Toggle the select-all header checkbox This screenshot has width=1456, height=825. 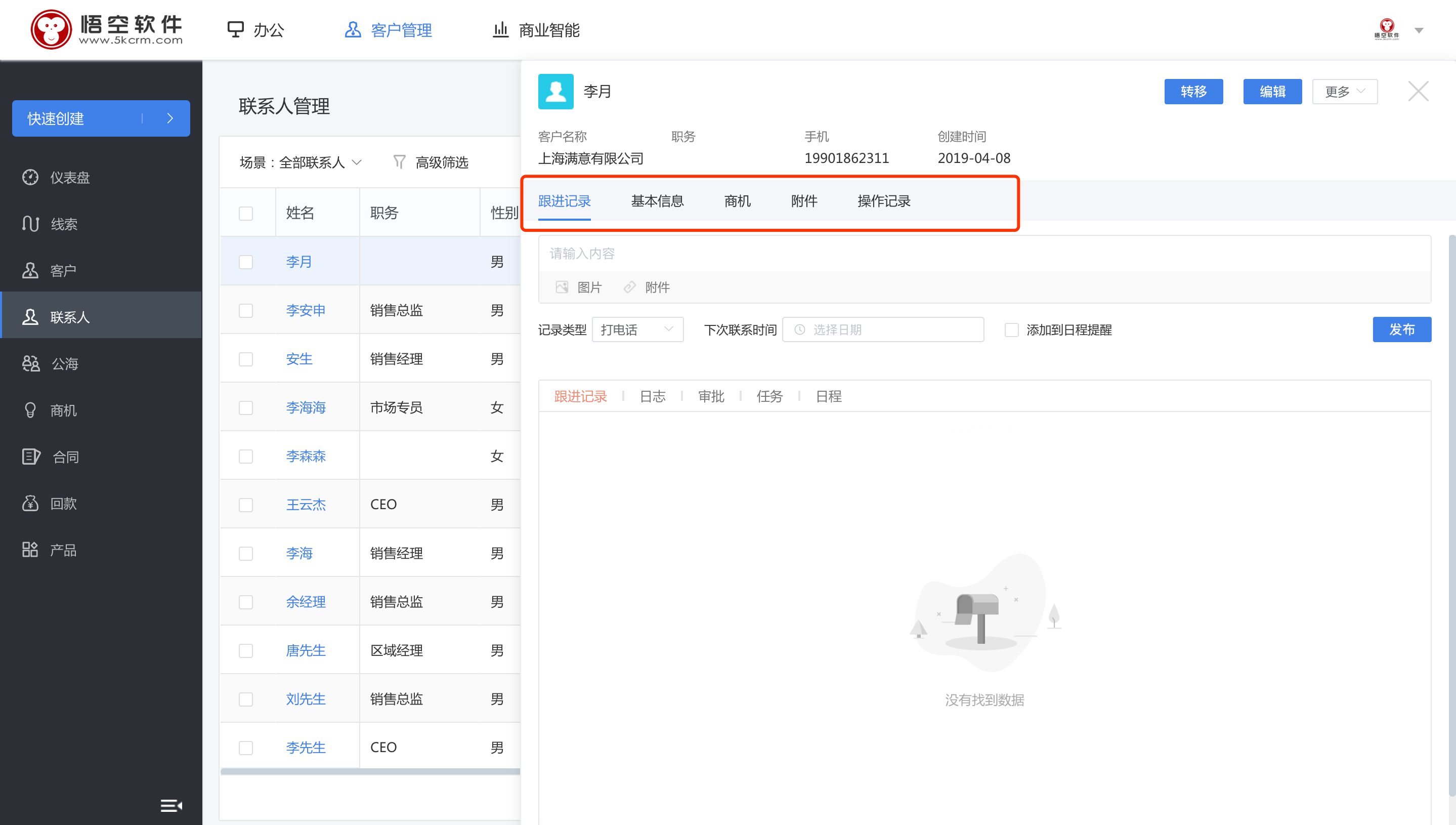coord(246,213)
